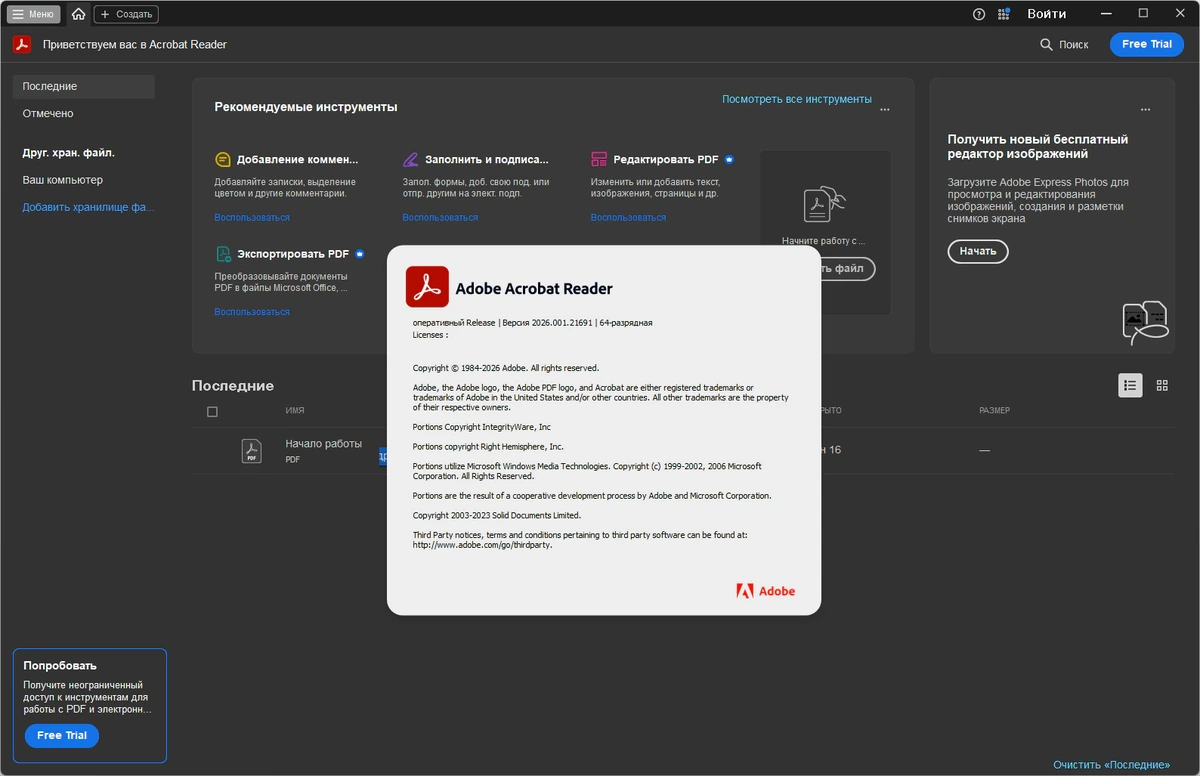Click the Начать button
Viewport: 1200px width, 776px height.
[x=978, y=251]
